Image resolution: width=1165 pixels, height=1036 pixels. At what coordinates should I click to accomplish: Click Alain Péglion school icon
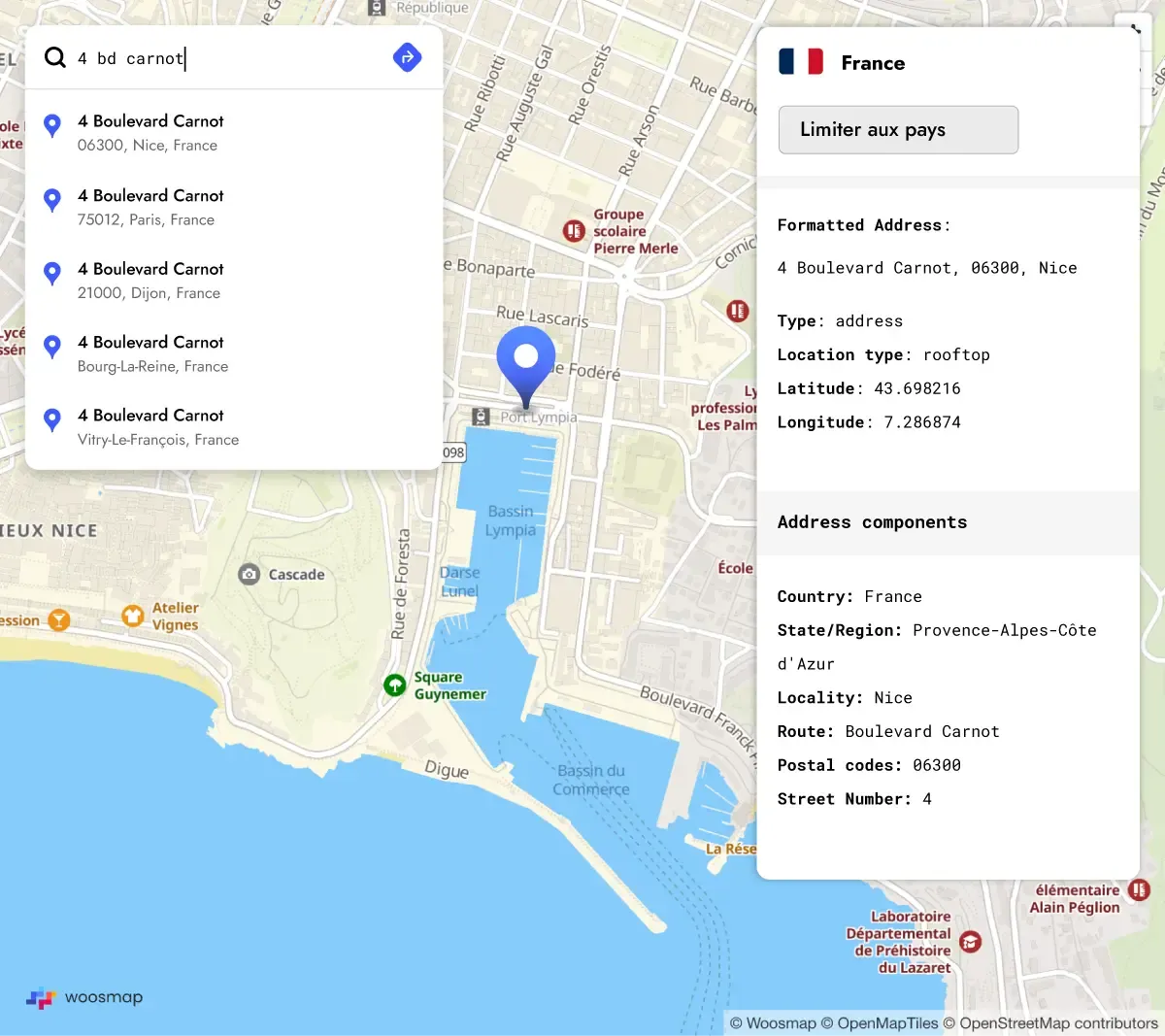pos(1140,889)
